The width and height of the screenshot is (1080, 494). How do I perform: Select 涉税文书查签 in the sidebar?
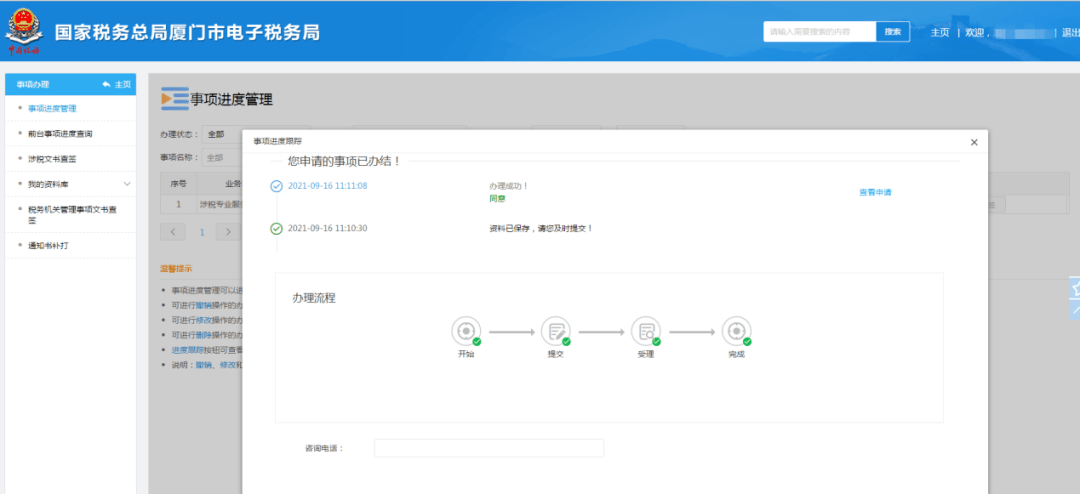(x=52, y=159)
